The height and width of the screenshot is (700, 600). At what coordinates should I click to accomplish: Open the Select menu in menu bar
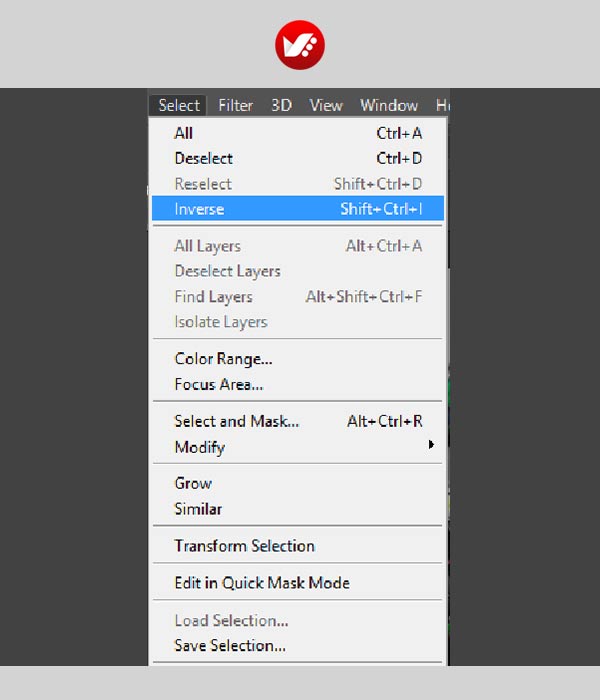(x=178, y=105)
